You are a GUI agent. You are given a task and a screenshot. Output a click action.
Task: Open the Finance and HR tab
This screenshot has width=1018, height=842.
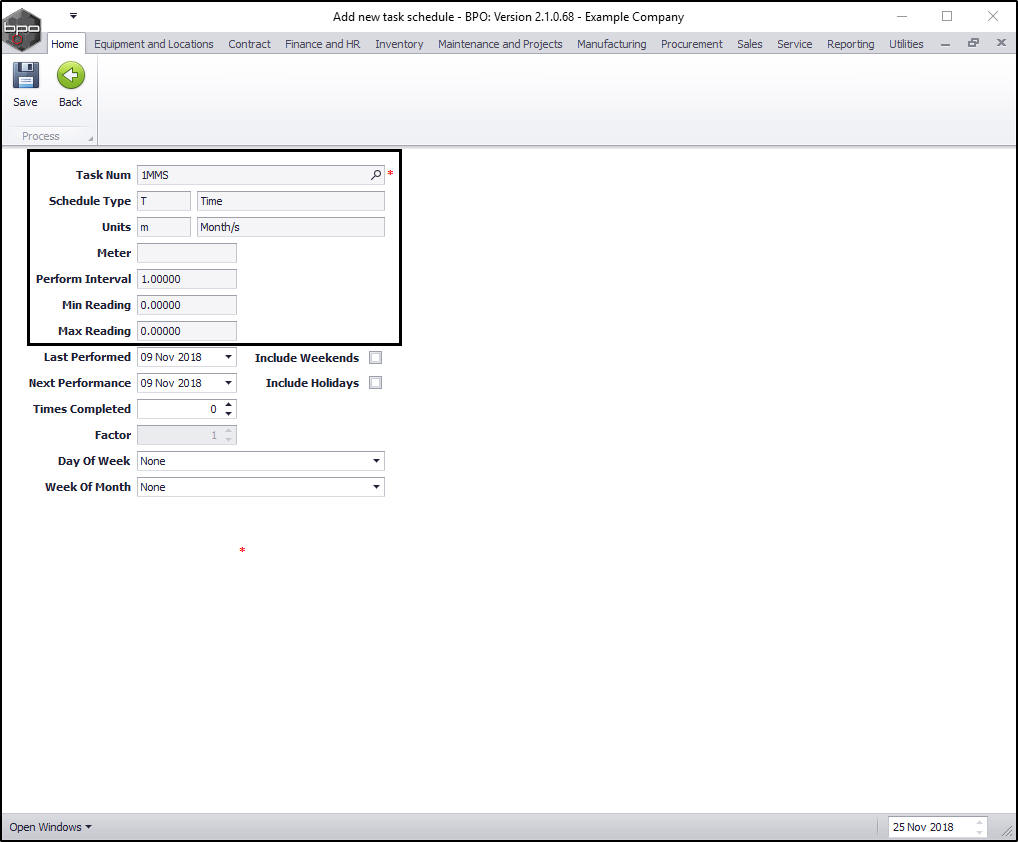[323, 43]
